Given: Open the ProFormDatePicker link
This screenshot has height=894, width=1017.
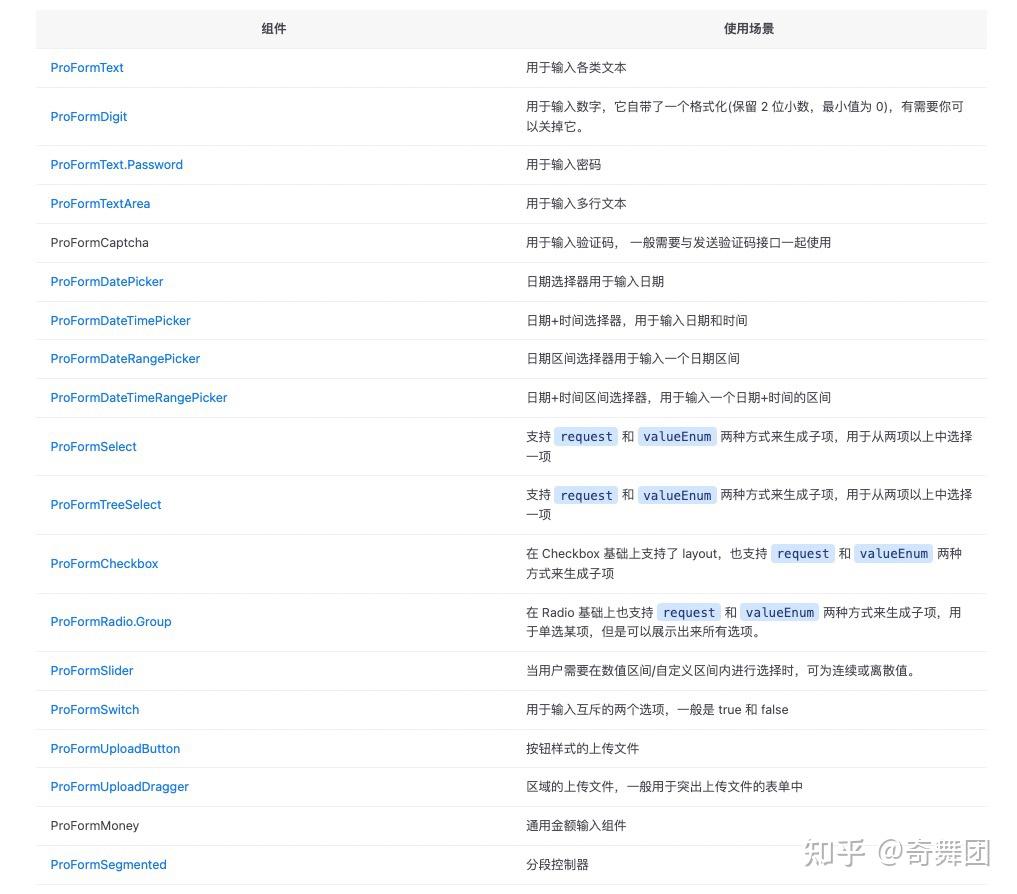Looking at the screenshot, I should pyautogui.click(x=107, y=281).
